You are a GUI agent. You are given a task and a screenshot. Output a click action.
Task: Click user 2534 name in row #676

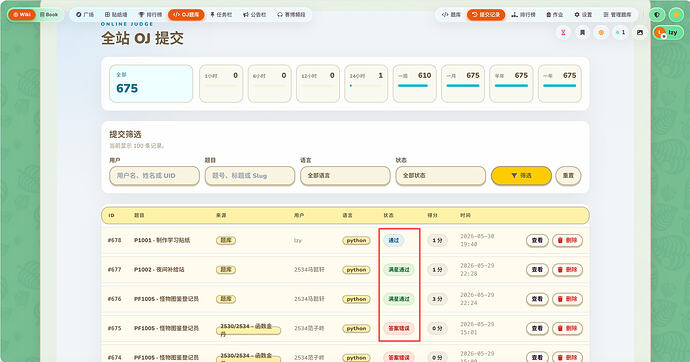[x=309, y=299]
